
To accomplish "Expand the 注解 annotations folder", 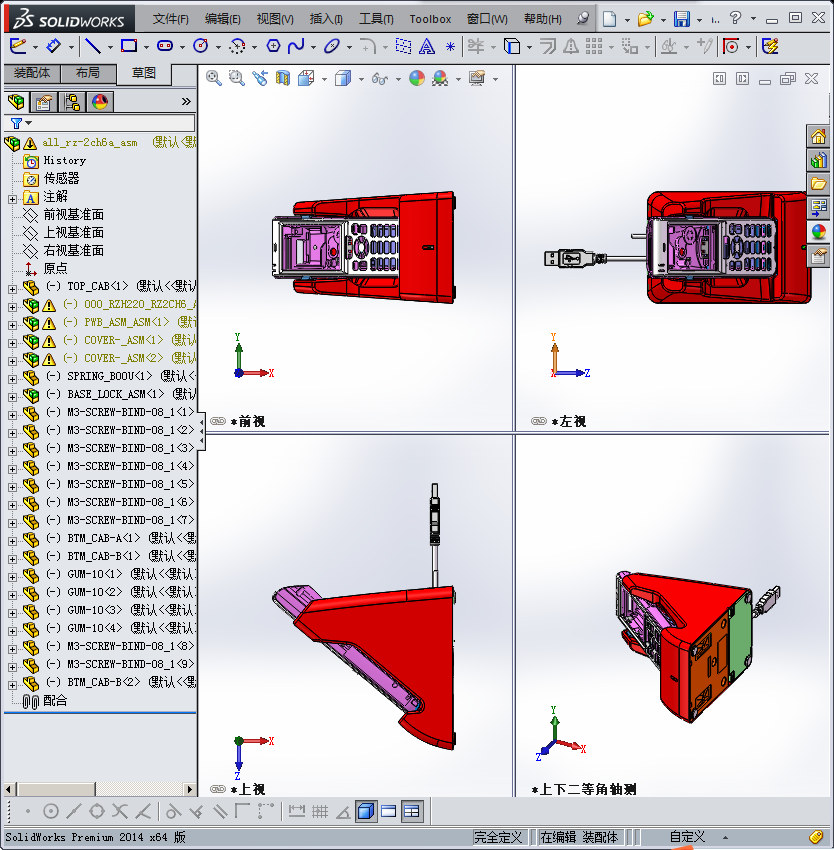I will (12, 199).
